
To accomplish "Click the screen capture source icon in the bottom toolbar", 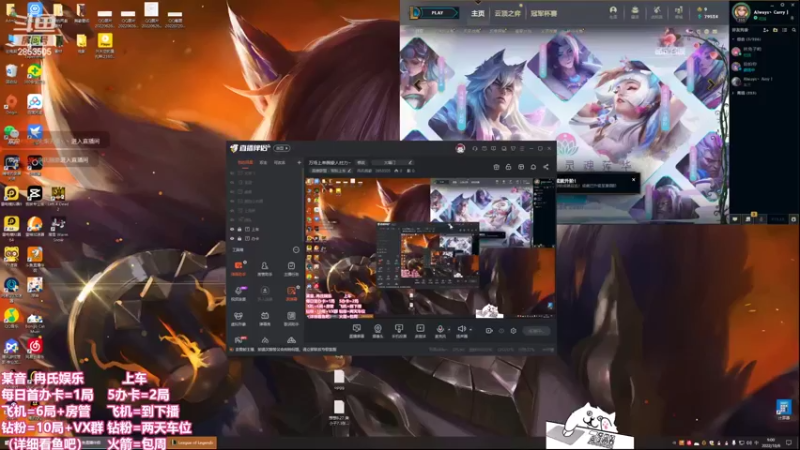I will point(357,331).
